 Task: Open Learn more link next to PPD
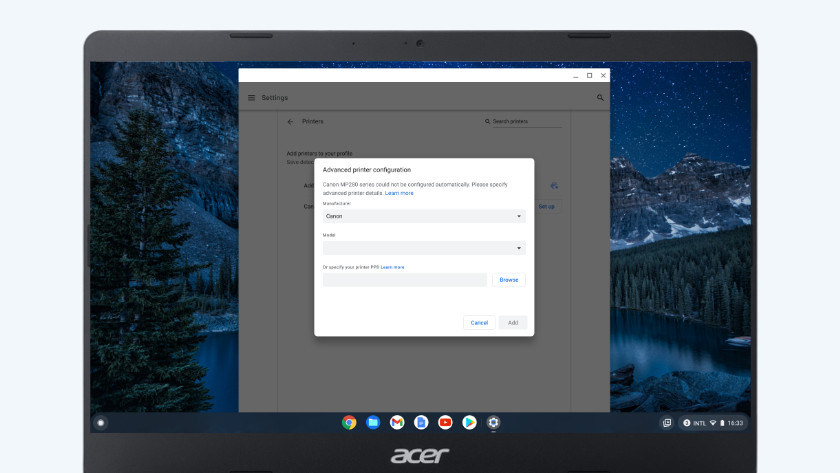click(x=392, y=267)
